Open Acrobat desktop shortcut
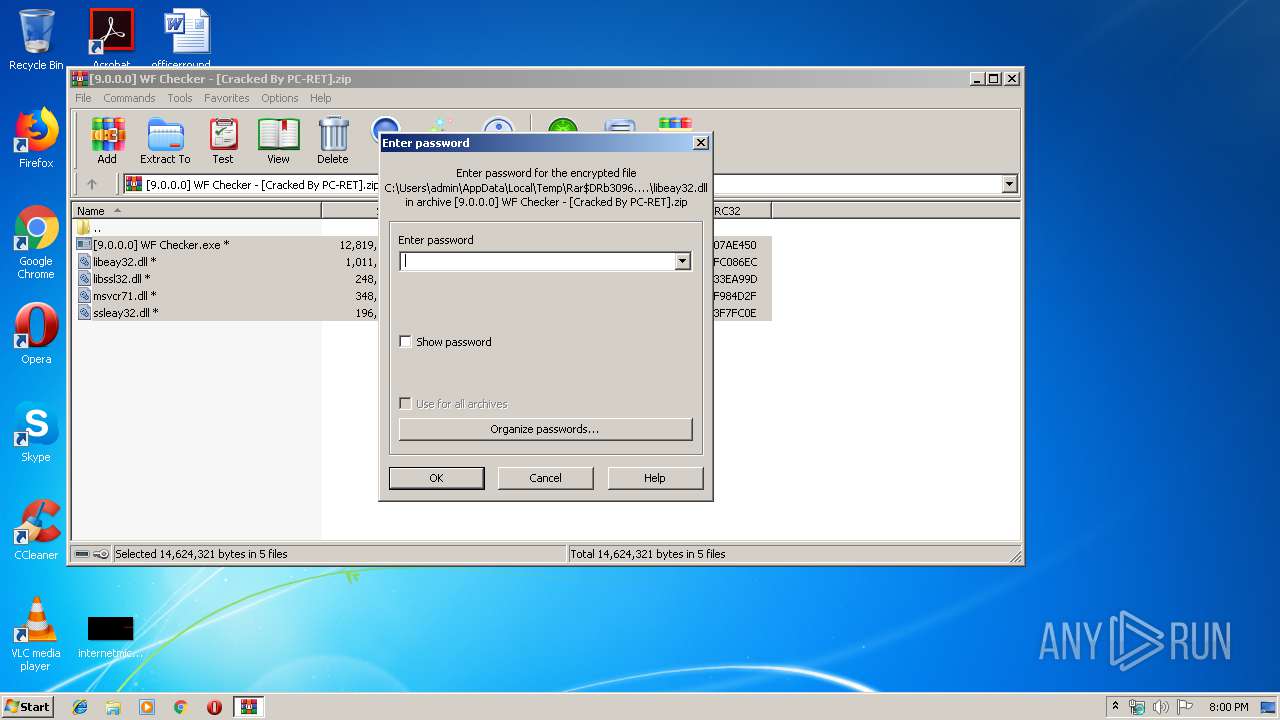Viewport: 1280px width, 720px height. 111,38
